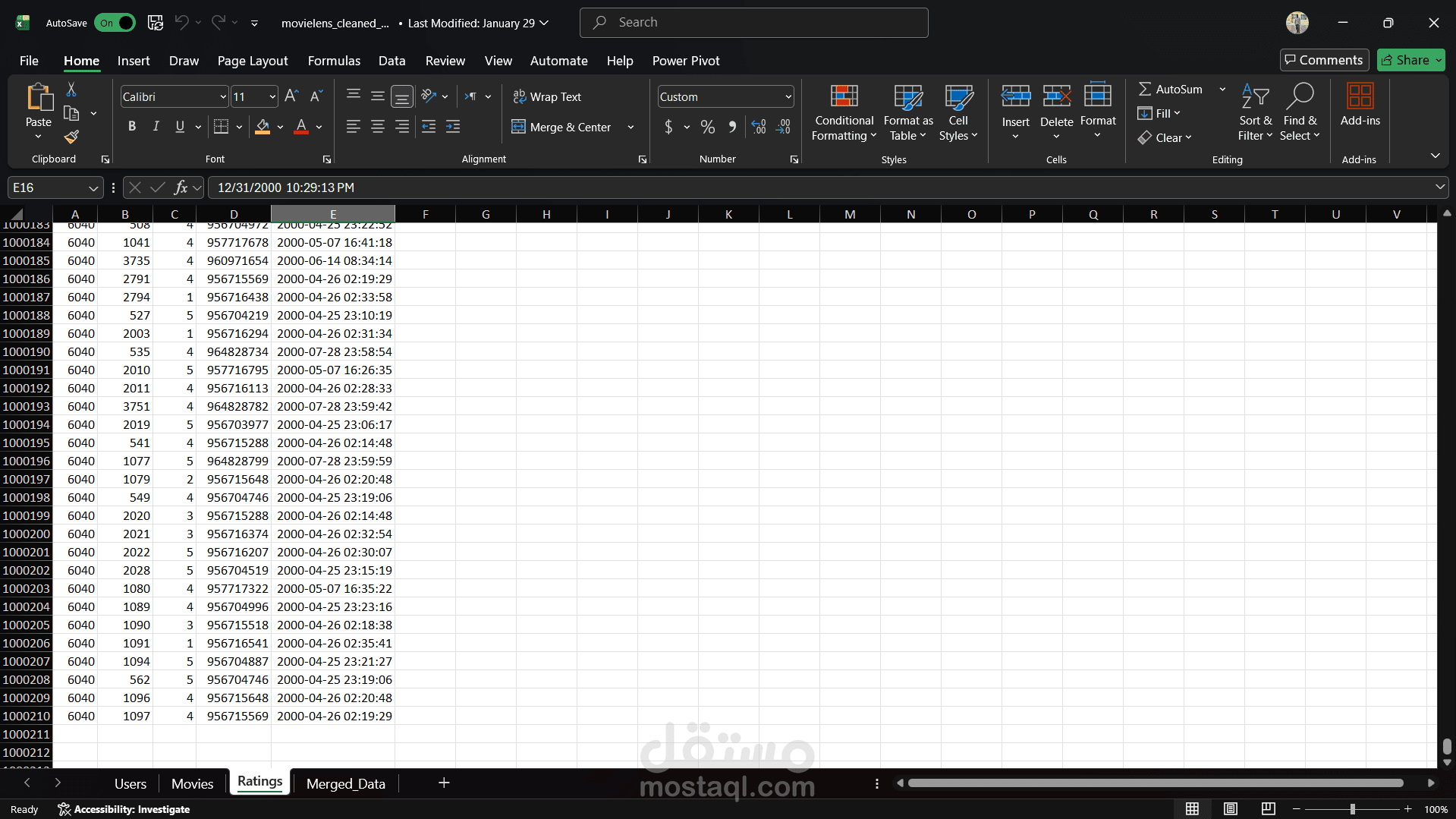Click the Increase Indent icon

click(x=453, y=127)
